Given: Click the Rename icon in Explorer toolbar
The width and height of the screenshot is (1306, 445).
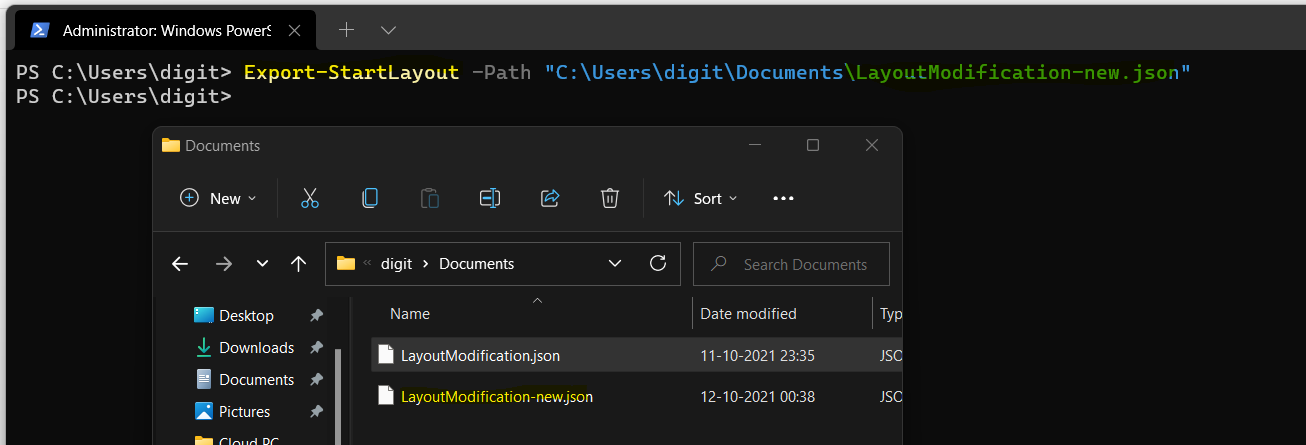Looking at the screenshot, I should click(x=490, y=198).
